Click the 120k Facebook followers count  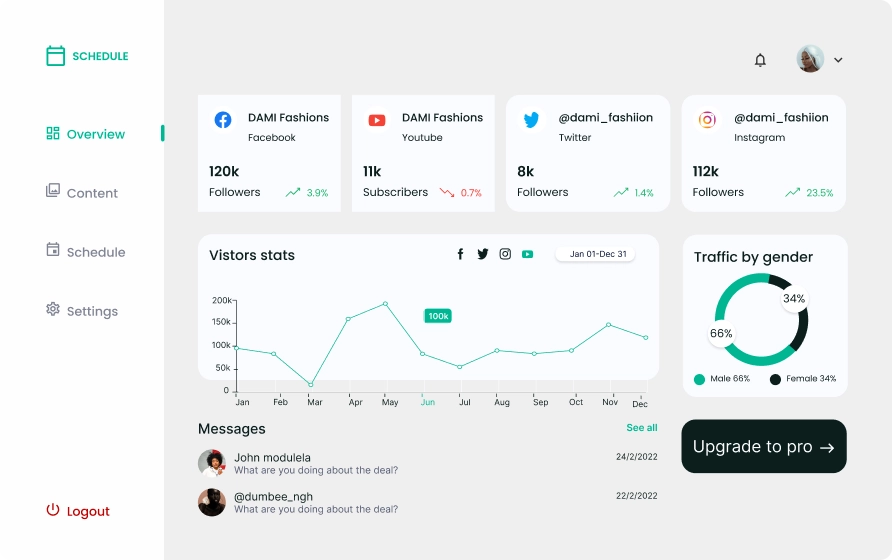[x=224, y=171]
